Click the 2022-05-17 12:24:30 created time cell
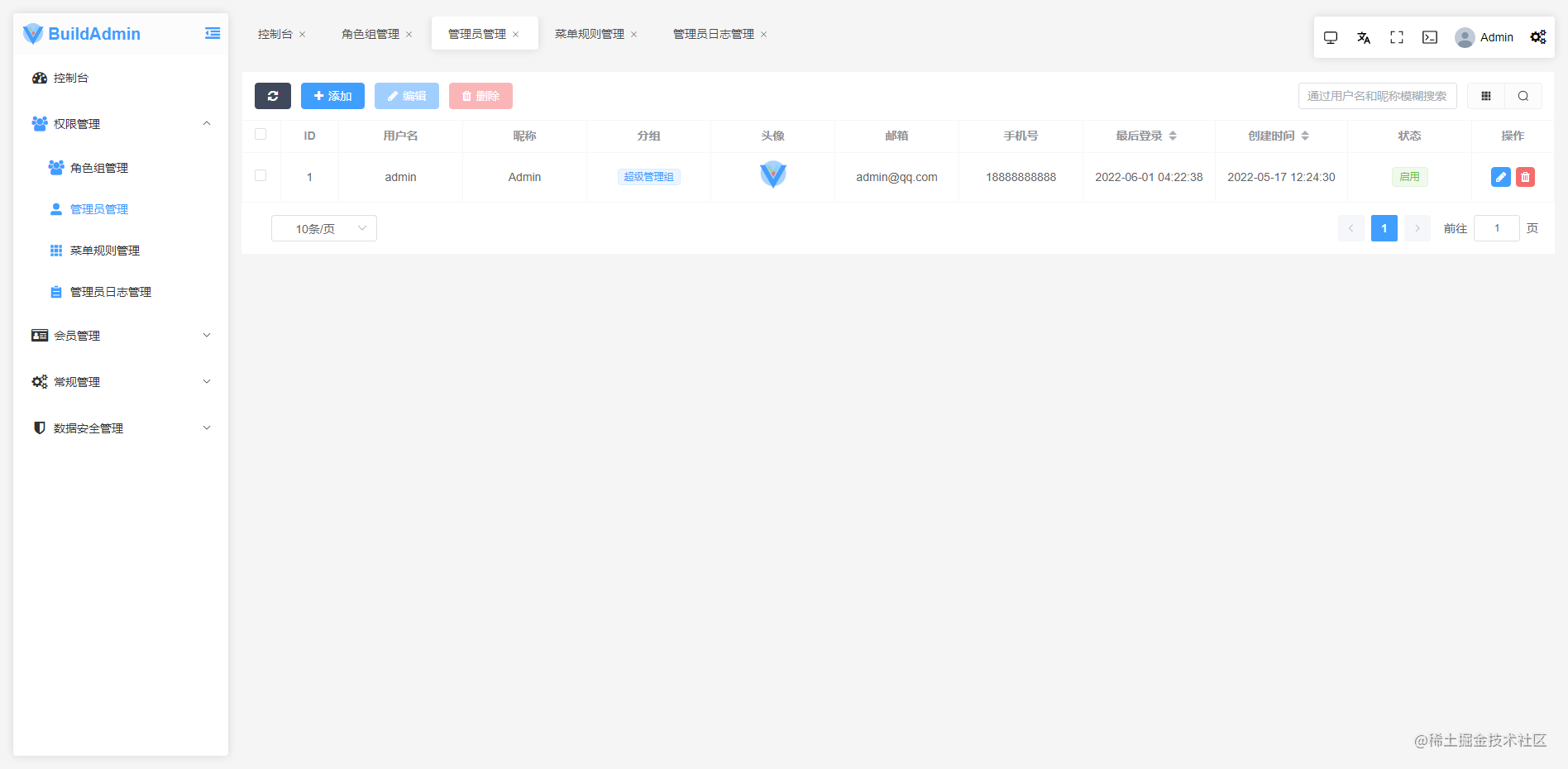The image size is (1568, 769). tap(1281, 177)
